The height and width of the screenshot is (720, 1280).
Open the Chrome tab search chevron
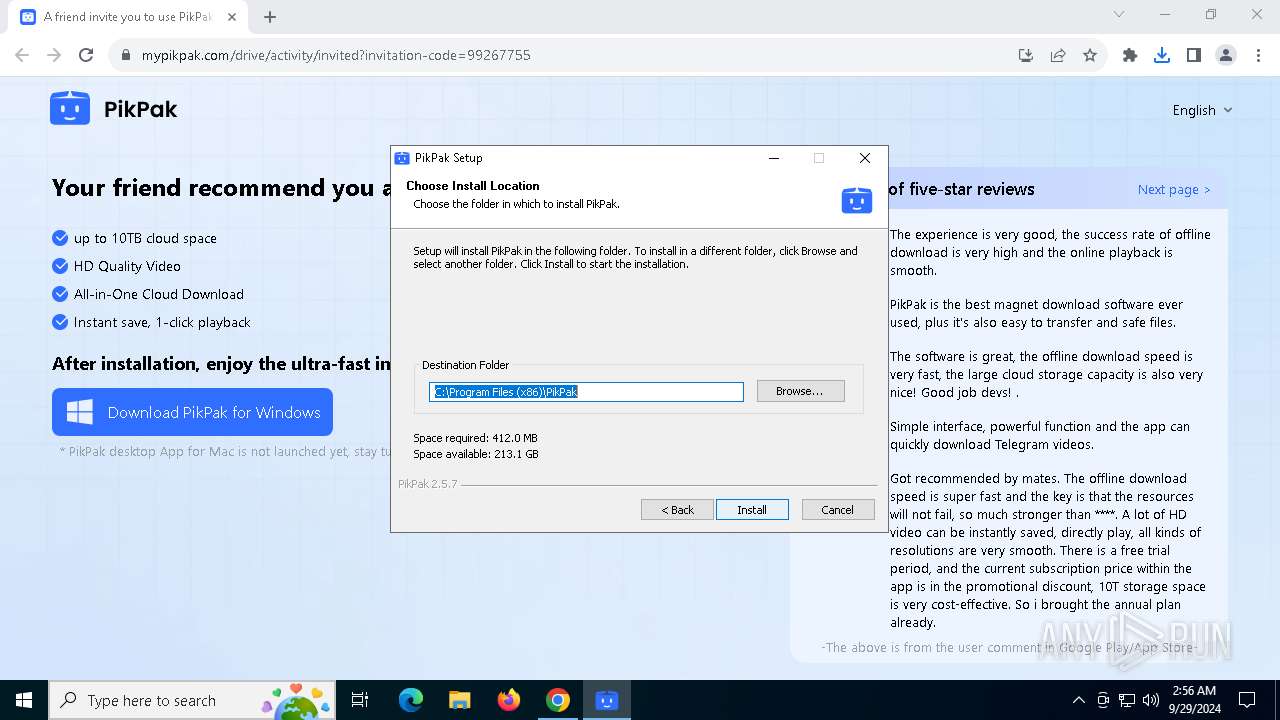[x=1119, y=15]
